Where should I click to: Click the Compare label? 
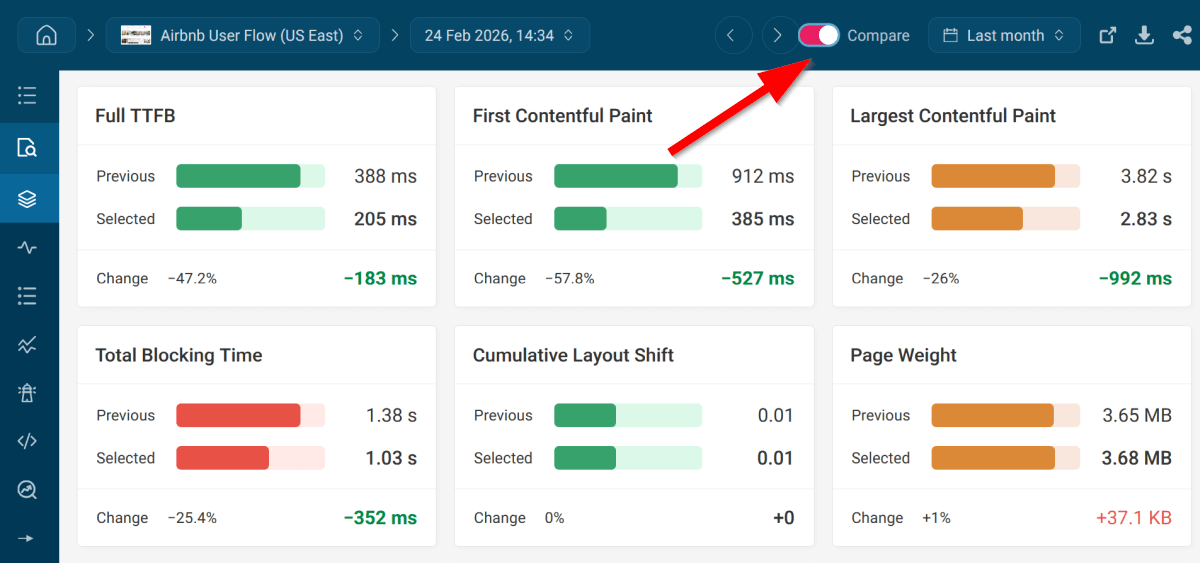tap(878, 35)
